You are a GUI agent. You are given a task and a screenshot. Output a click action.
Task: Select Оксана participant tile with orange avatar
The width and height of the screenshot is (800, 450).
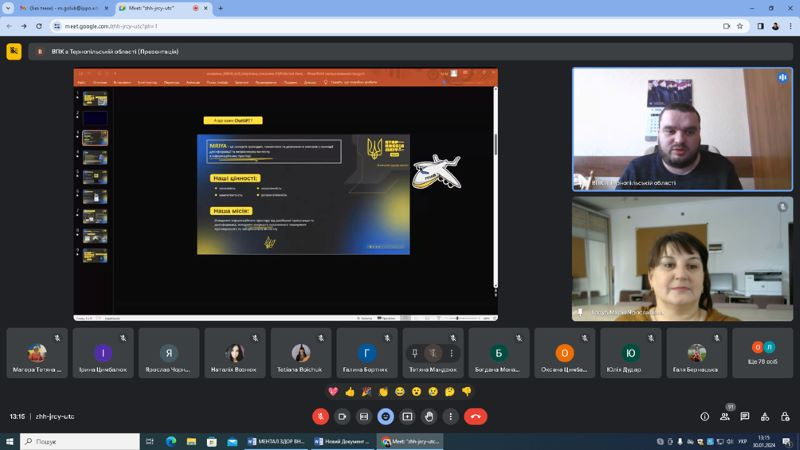click(565, 353)
